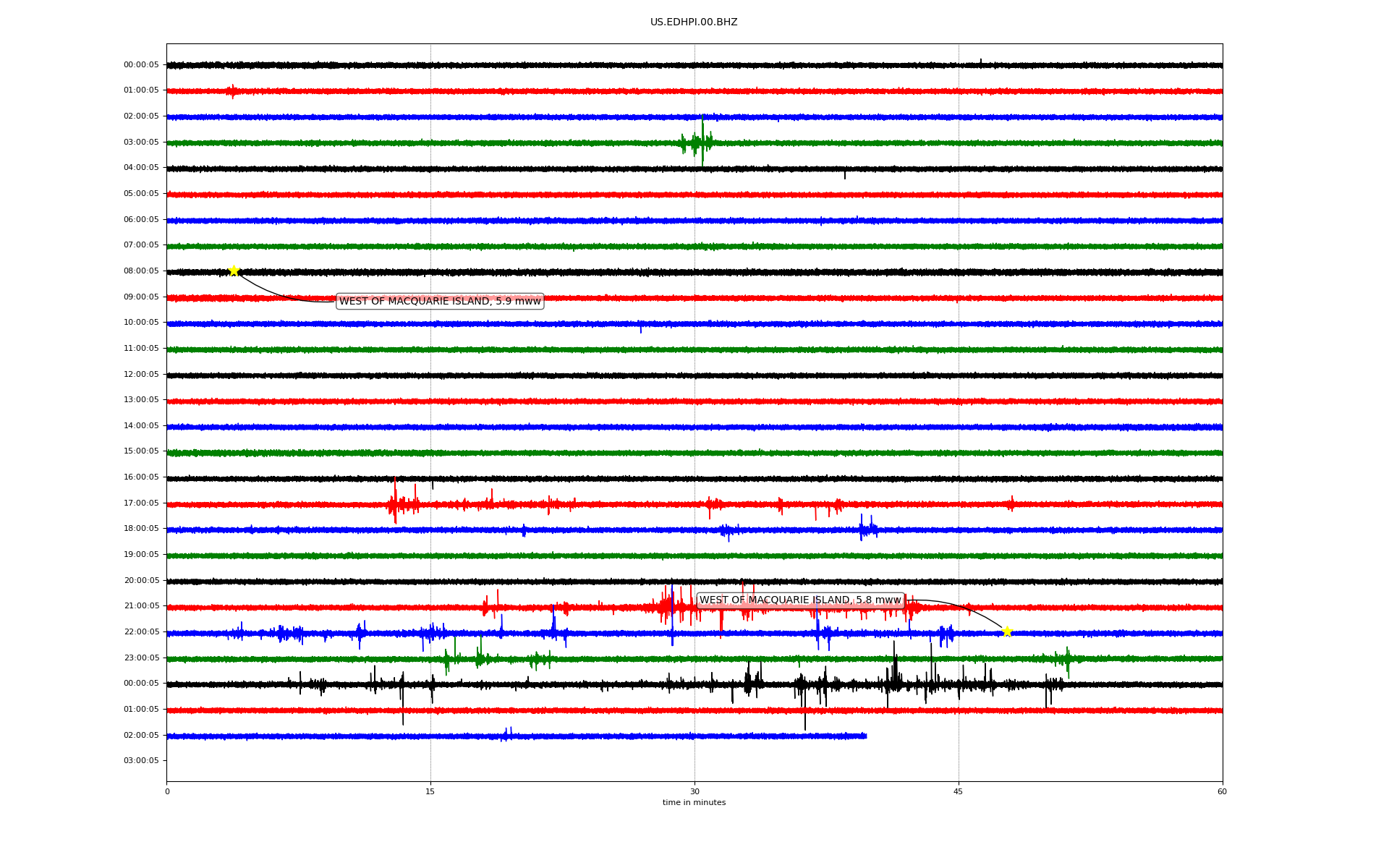Click the 21:00:05 row time label

(141, 606)
